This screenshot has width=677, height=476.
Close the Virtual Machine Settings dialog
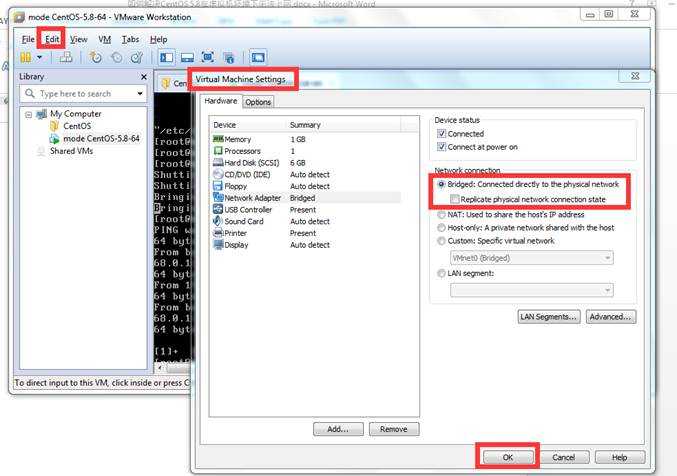(635, 76)
